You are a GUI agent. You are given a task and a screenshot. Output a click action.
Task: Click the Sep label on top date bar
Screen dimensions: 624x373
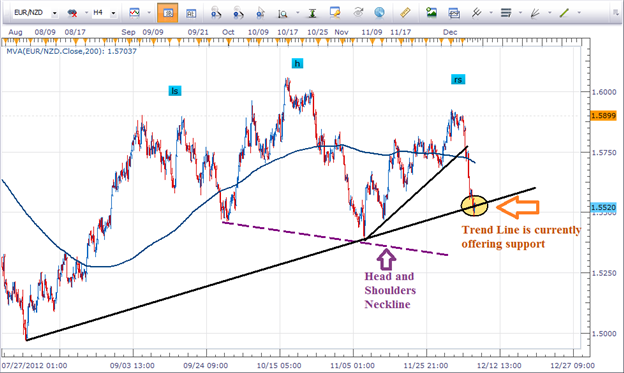pyautogui.click(x=128, y=32)
